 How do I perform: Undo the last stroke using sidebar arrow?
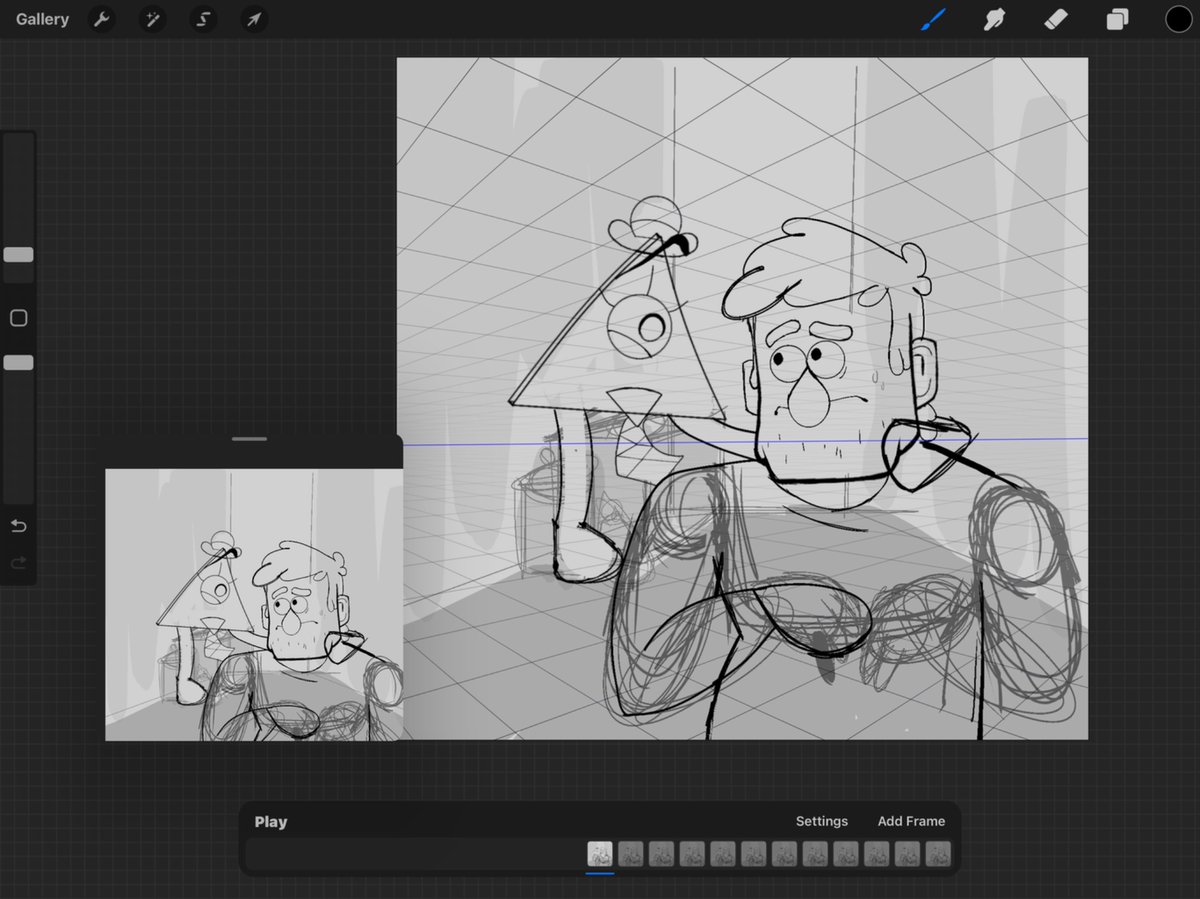[x=18, y=526]
